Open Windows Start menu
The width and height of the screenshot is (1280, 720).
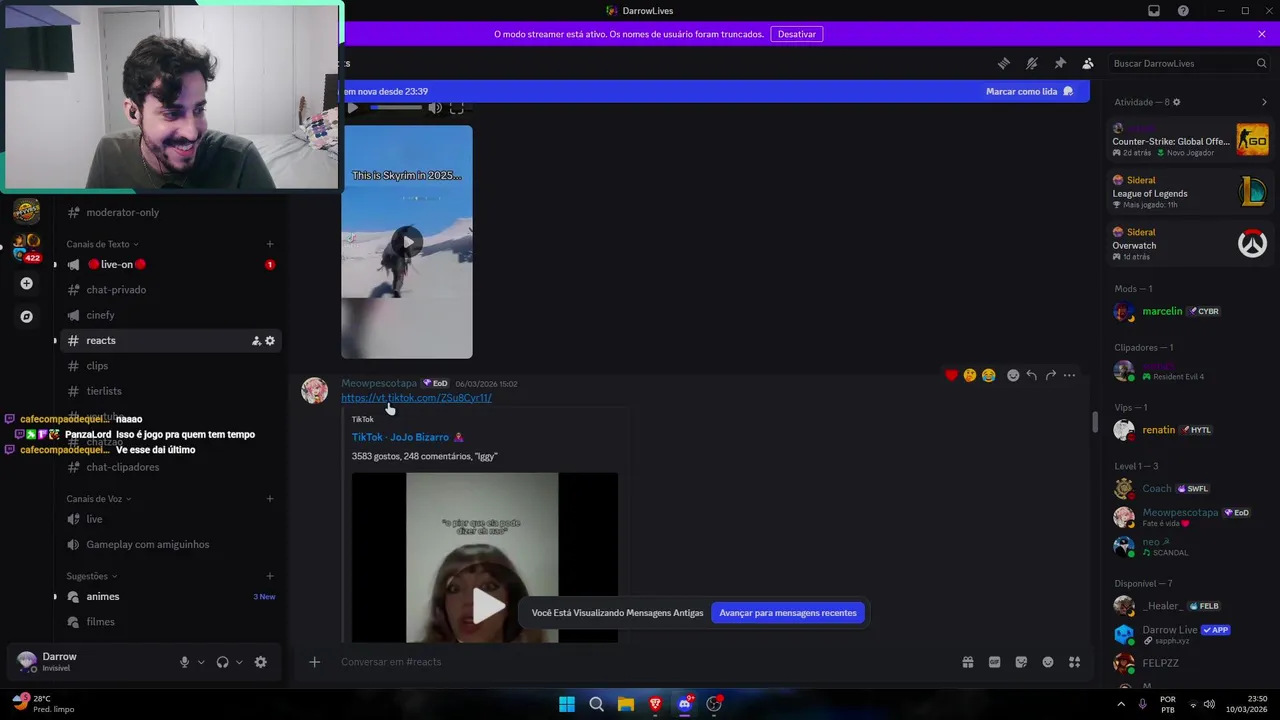click(x=567, y=704)
